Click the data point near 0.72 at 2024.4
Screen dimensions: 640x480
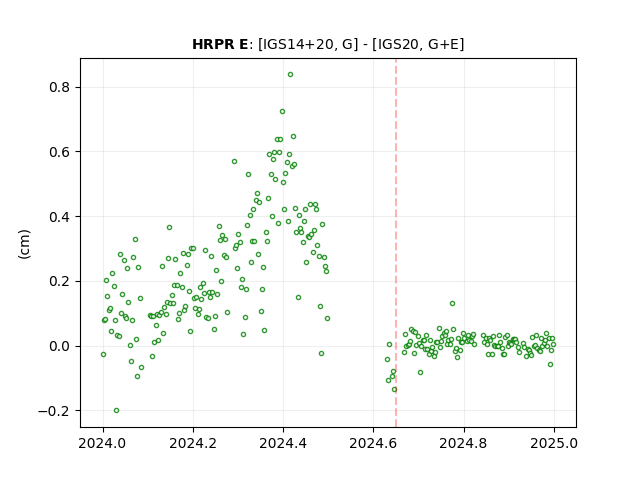tap(282, 111)
